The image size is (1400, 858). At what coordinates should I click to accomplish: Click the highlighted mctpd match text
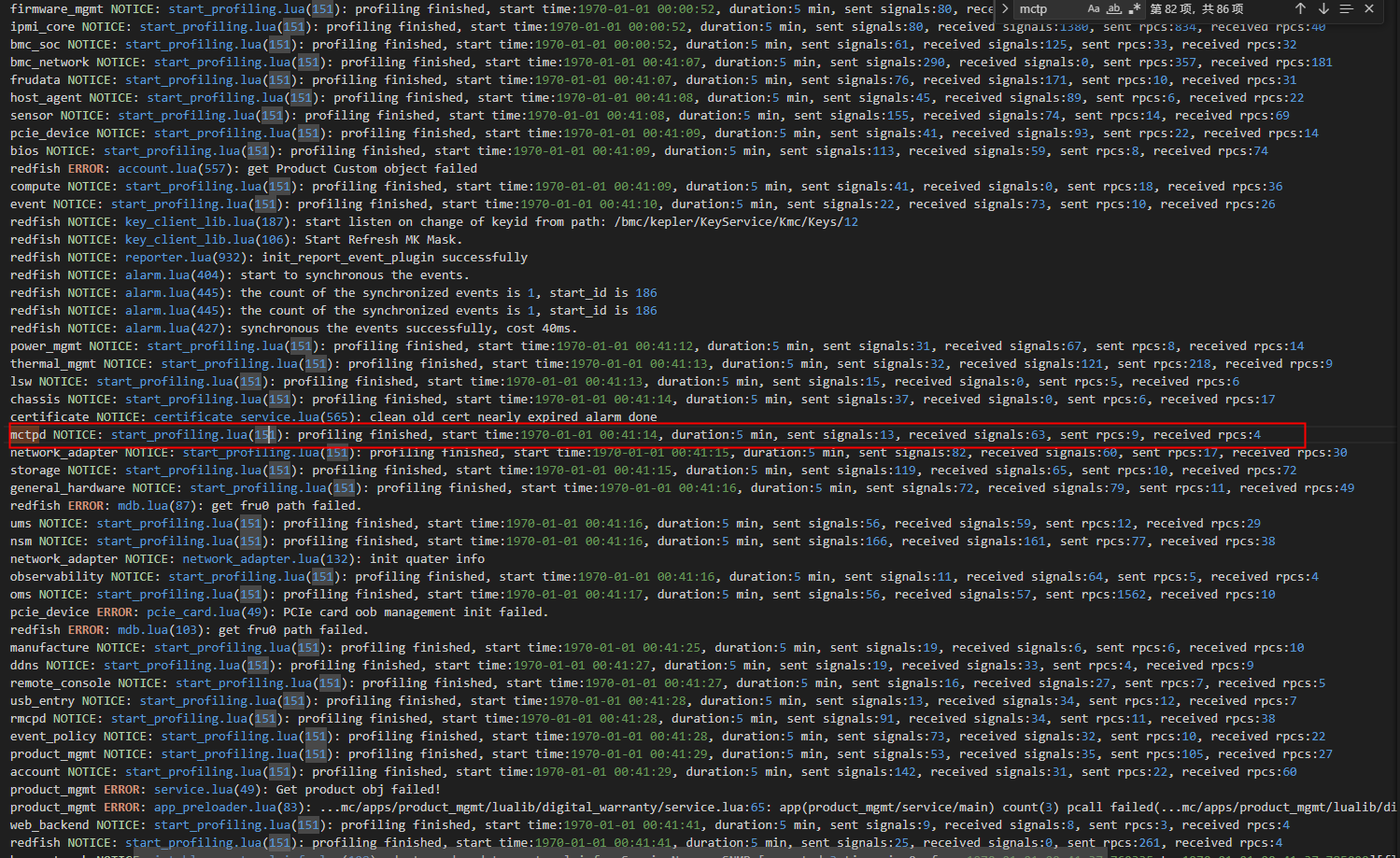28,435
